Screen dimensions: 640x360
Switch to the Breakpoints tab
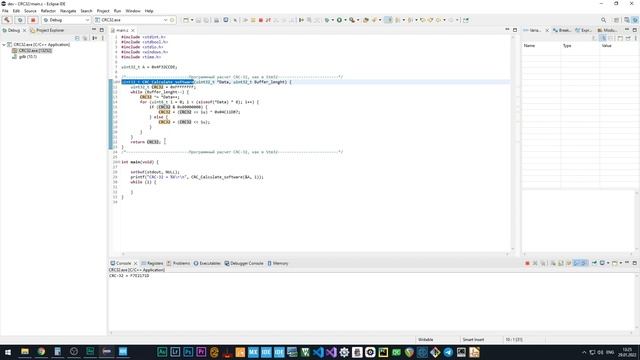pyautogui.click(x=562, y=30)
